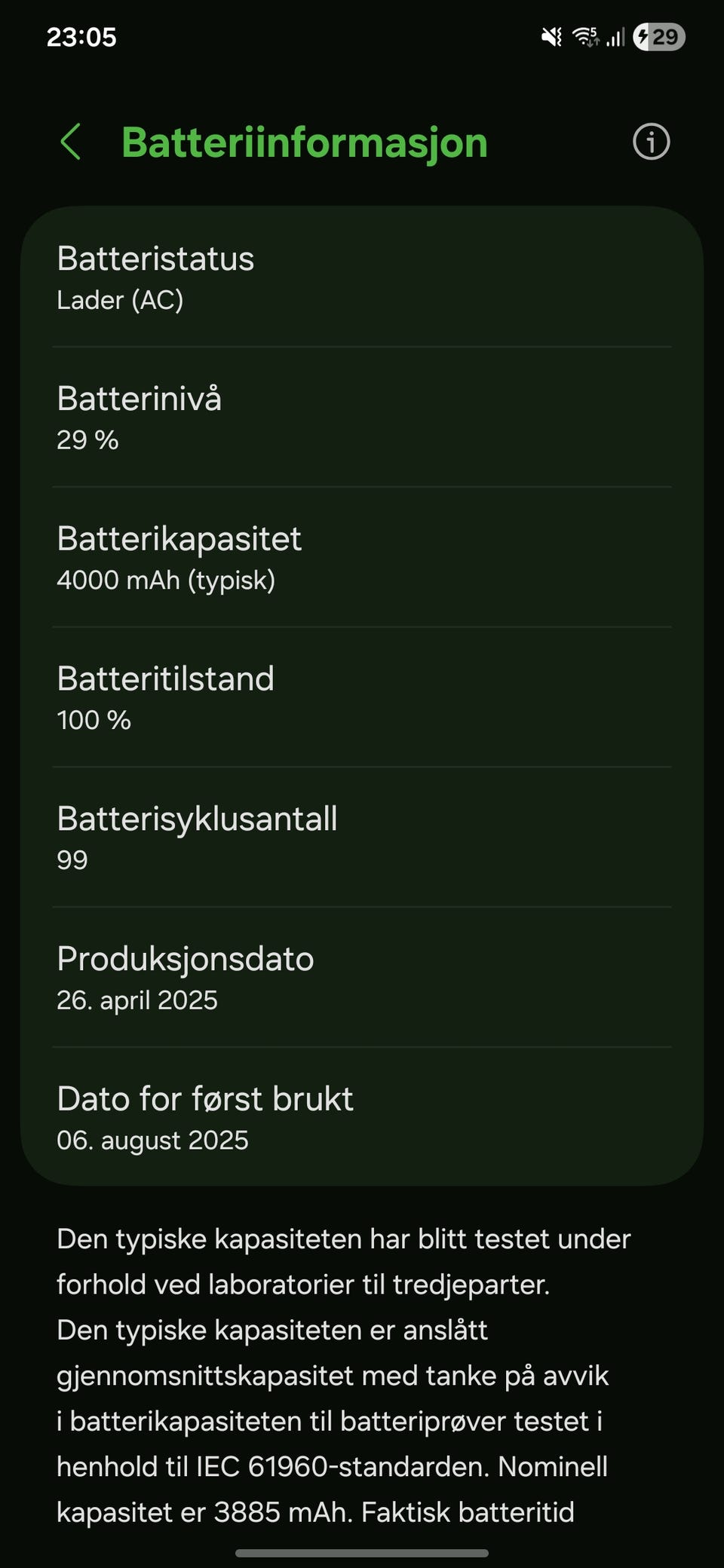The height and width of the screenshot is (1568, 724).
Task: Select the Batteriinformasjon page title
Action: click(305, 142)
